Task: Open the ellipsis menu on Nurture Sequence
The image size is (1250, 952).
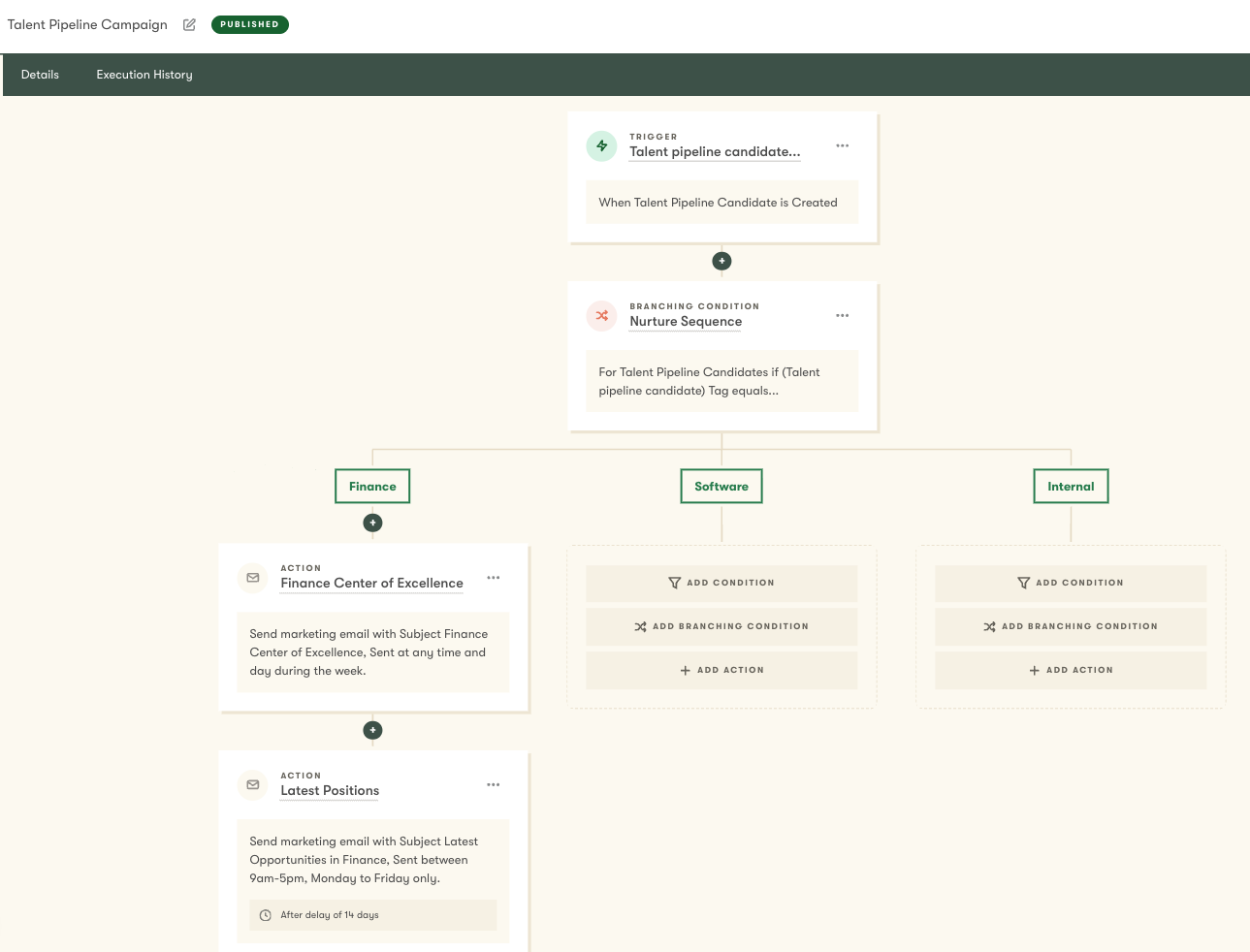Action: [842, 315]
